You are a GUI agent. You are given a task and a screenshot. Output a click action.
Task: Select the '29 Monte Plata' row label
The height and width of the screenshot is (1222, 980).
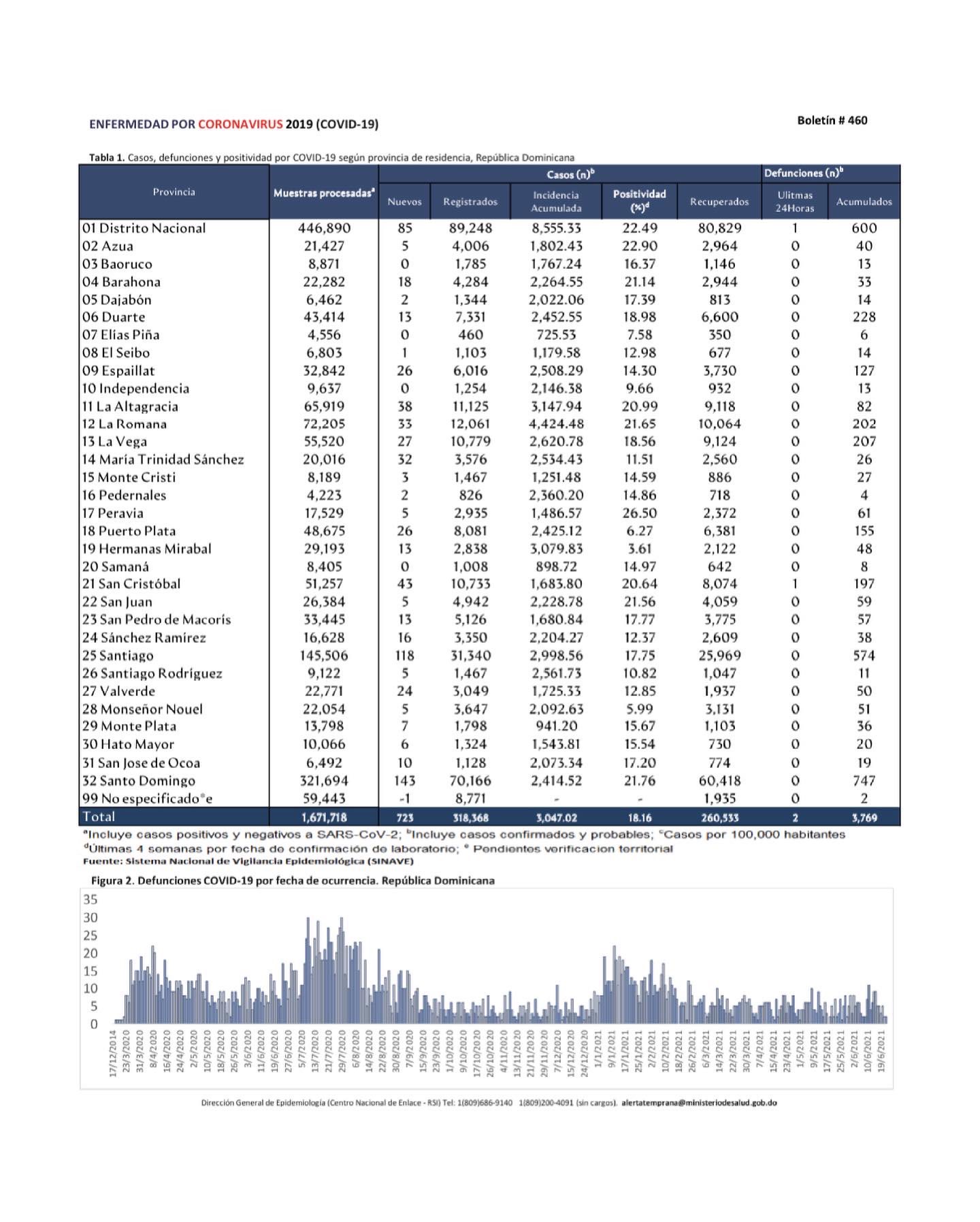[129, 726]
